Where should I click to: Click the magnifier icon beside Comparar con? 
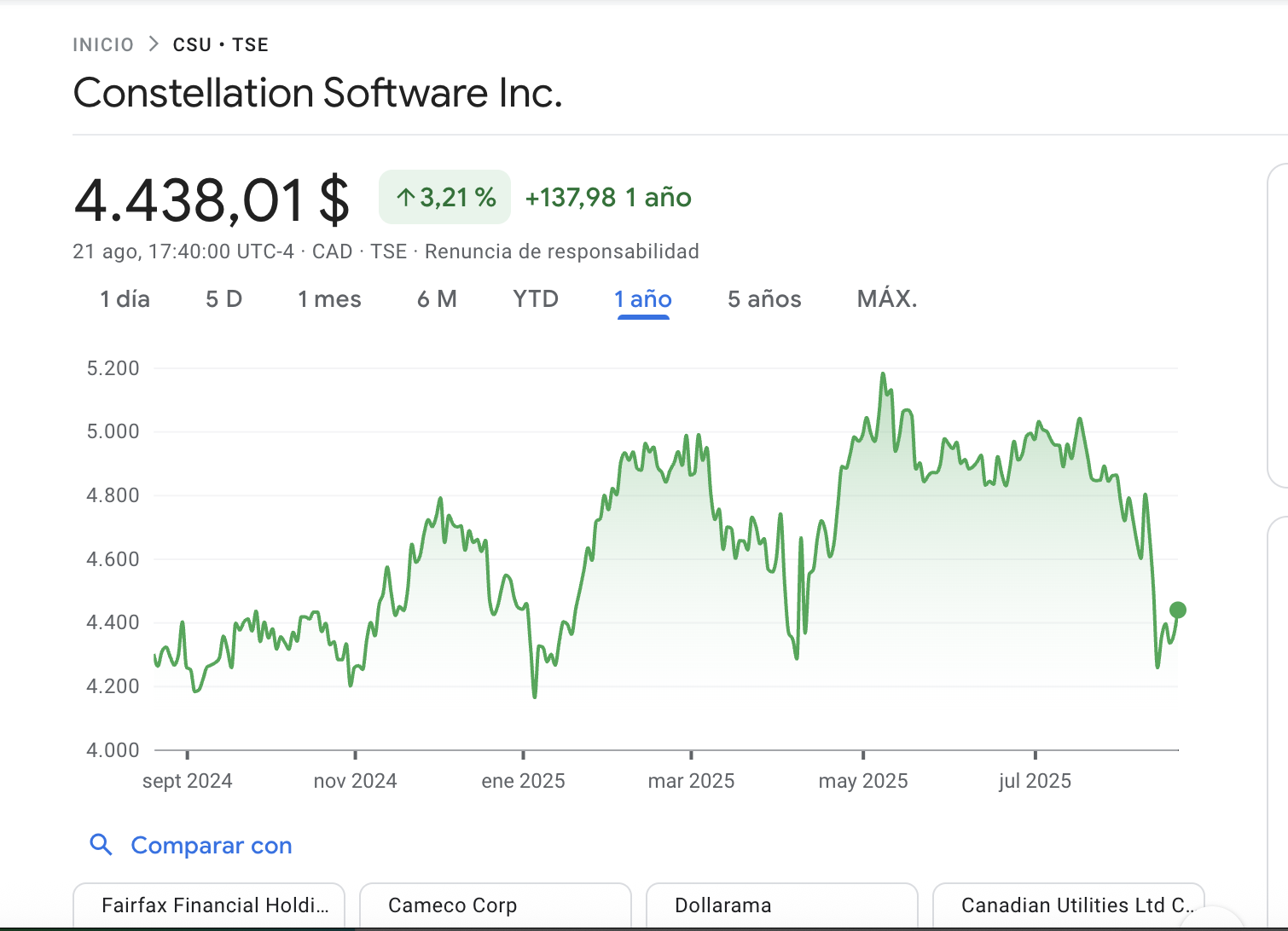101,845
